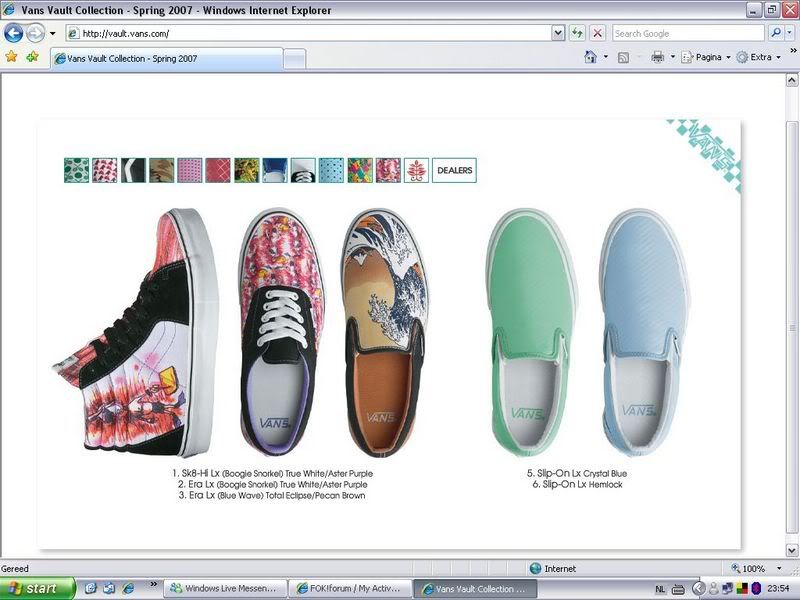Image resolution: width=800 pixels, height=600 pixels.
Task: Click the green slip-on shoe
Action: point(531,333)
